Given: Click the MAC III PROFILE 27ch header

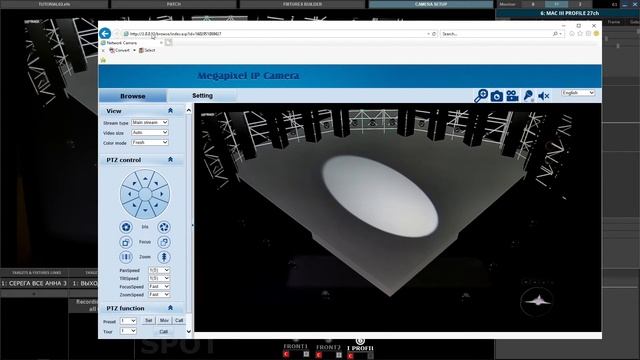Looking at the screenshot, I should pyautogui.click(x=570, y=13).
